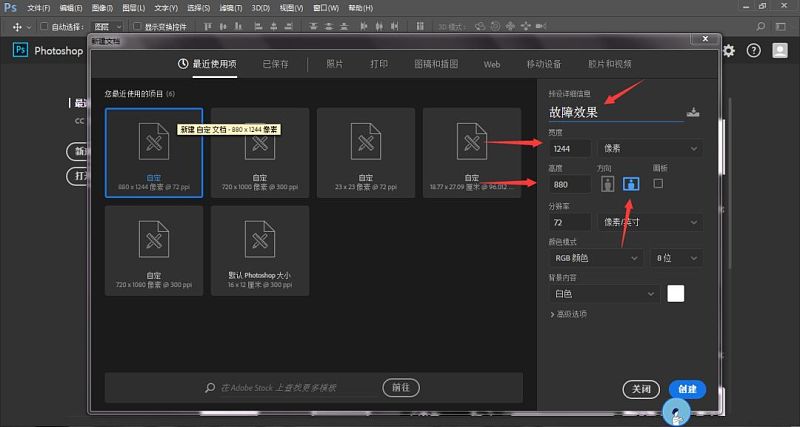Image resolution: width=800 pixels, height=427 pixels.
Task: Click the 创建 button
Action: pyautogui.click(x=687, y=389)
